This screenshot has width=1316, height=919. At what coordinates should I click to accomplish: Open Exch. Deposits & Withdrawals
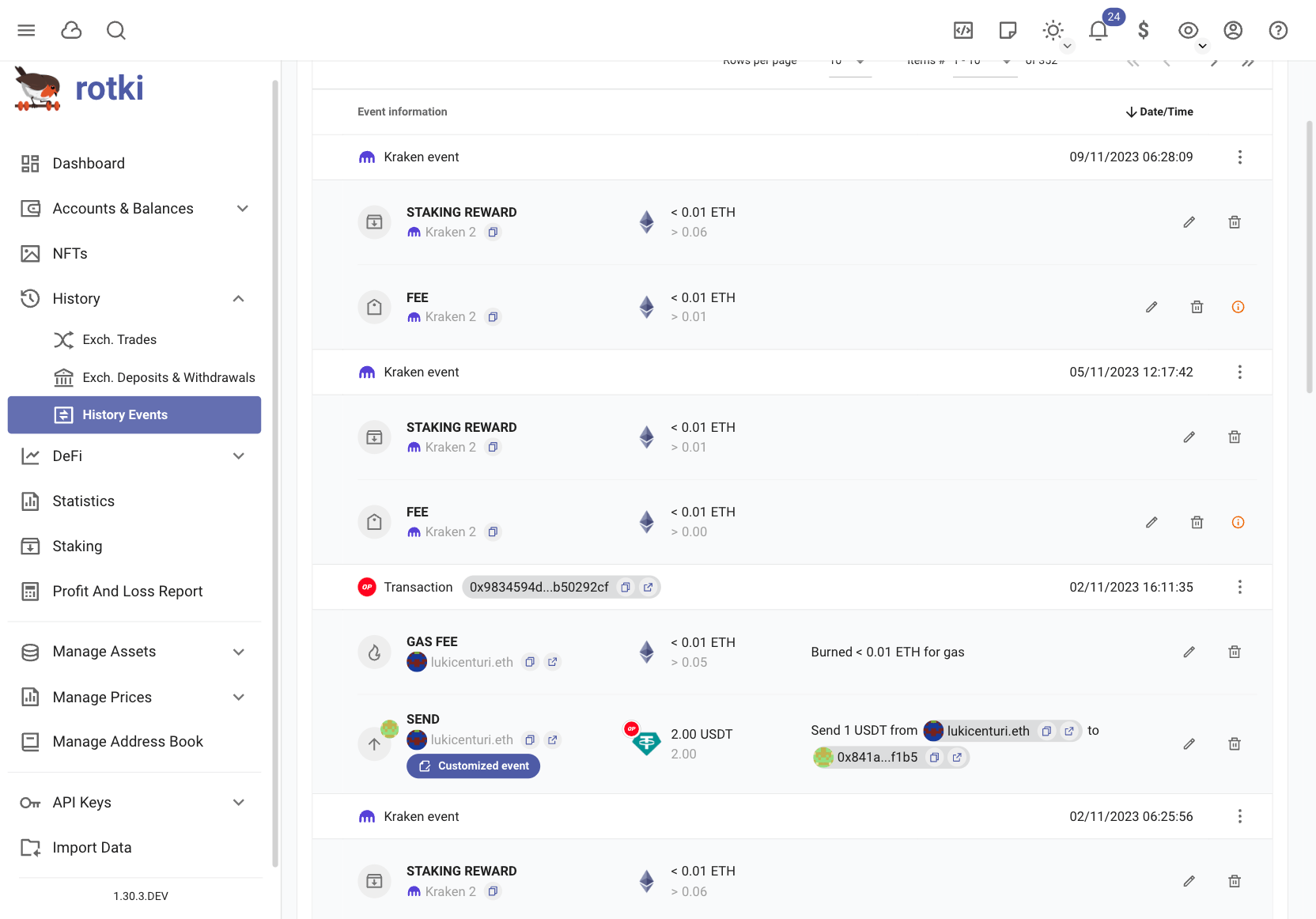click(134, 377)
